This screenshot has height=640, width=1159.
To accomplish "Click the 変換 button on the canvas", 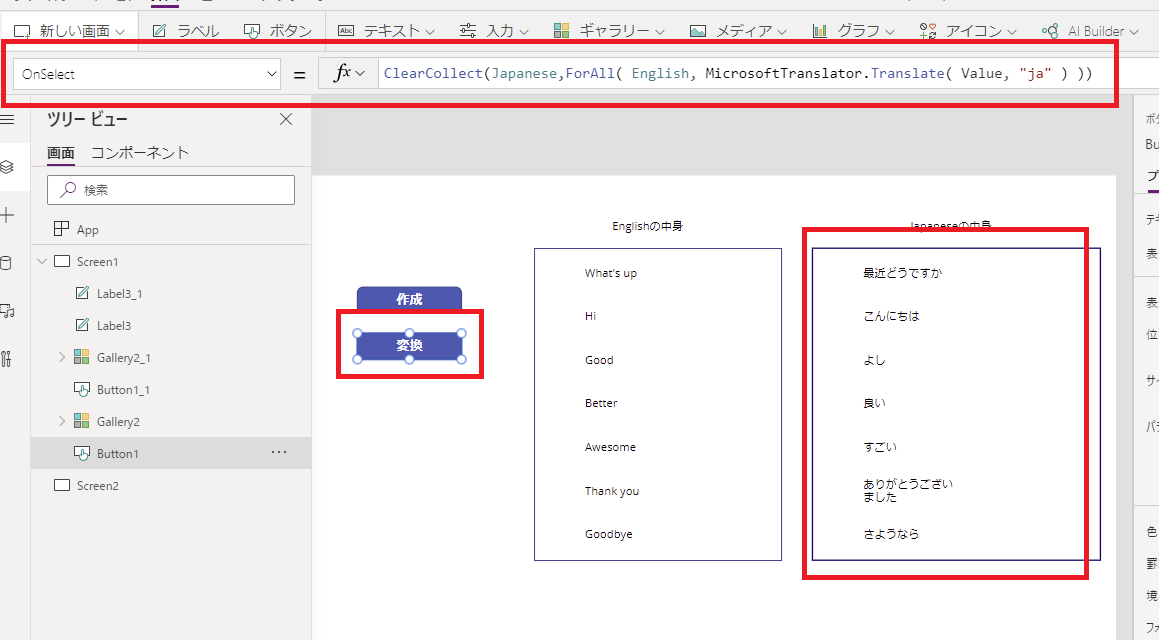I will click(408, 344).
